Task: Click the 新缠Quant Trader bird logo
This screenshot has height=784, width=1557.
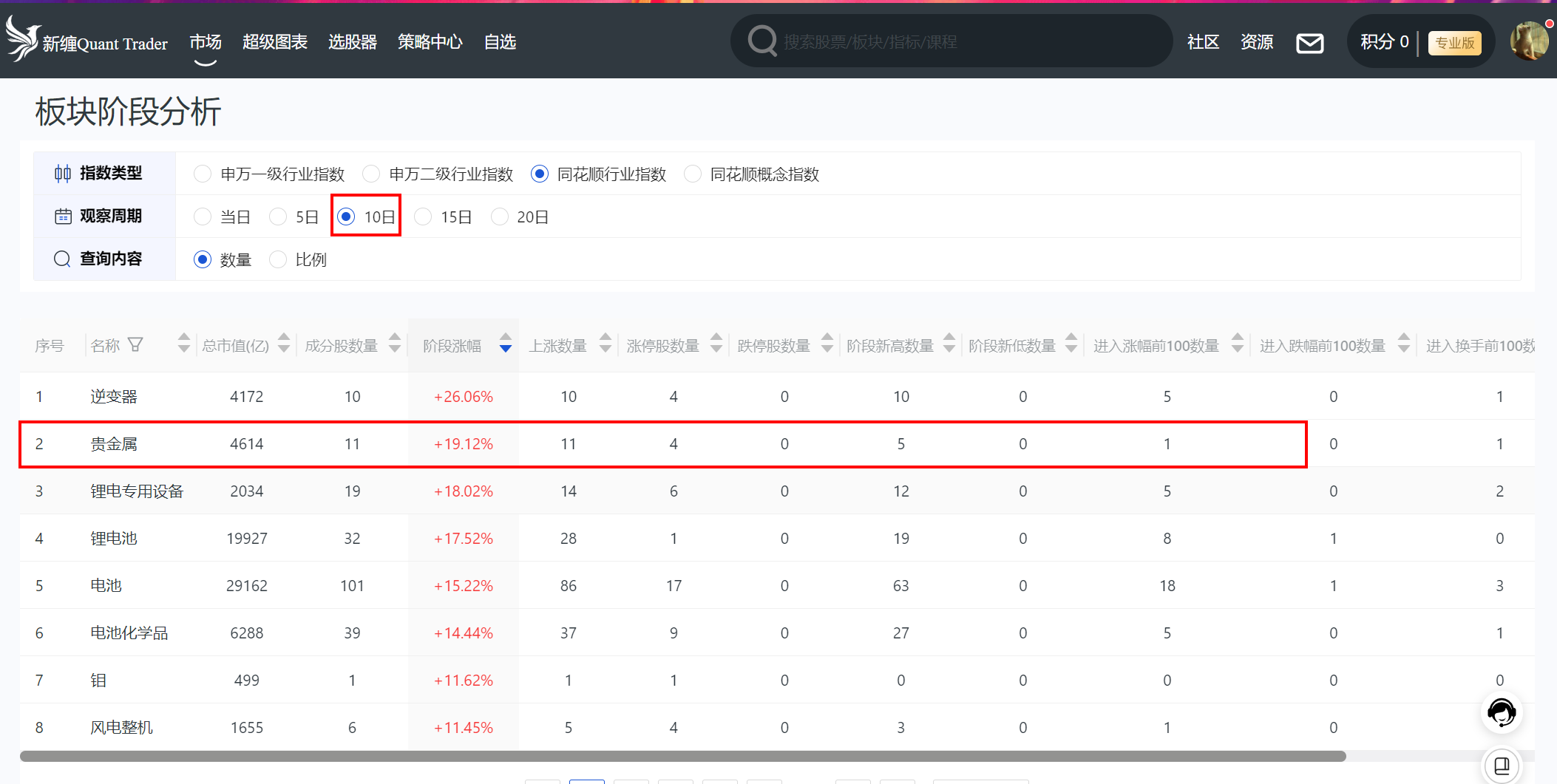Action: click(x=22, y=39)
